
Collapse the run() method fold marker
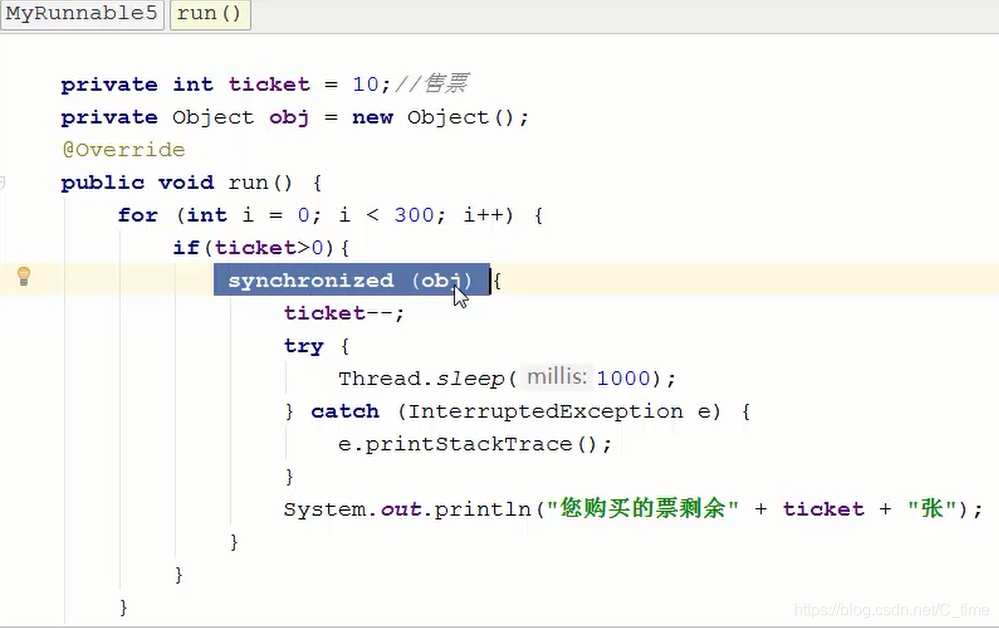point(2,183)
